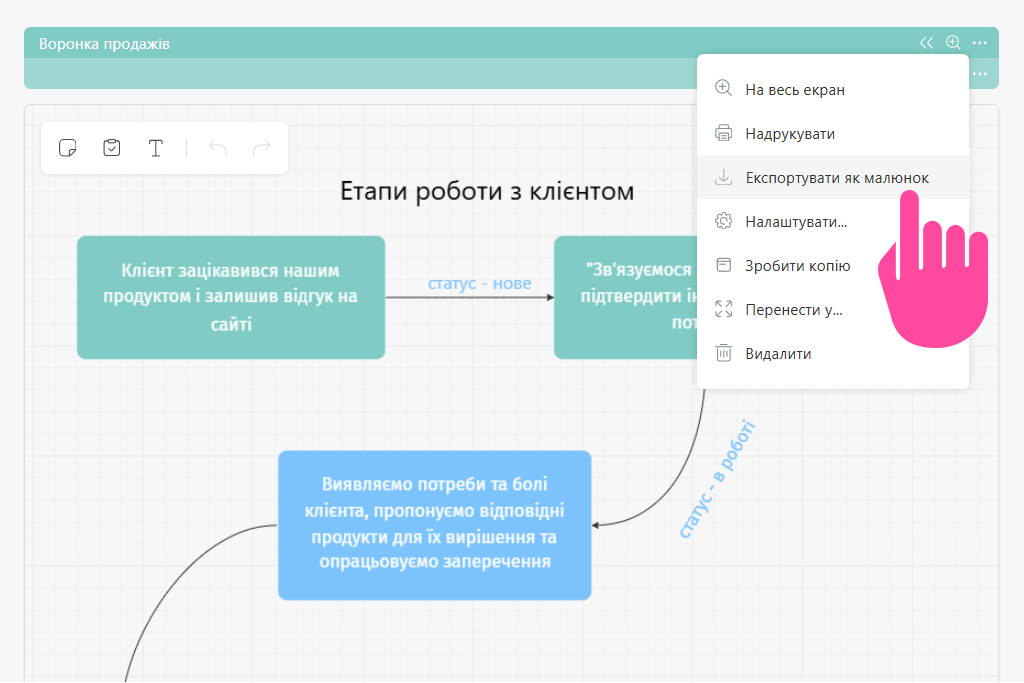Redo the whiteboard action
Viewport: 1024px width, 683px height.
pos(262,148)
